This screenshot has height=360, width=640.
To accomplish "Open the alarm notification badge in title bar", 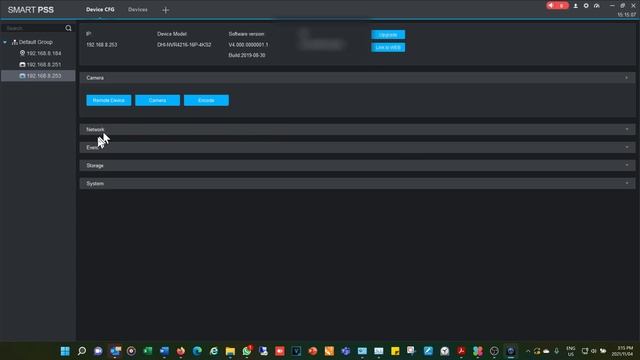I will pos(557,6).
